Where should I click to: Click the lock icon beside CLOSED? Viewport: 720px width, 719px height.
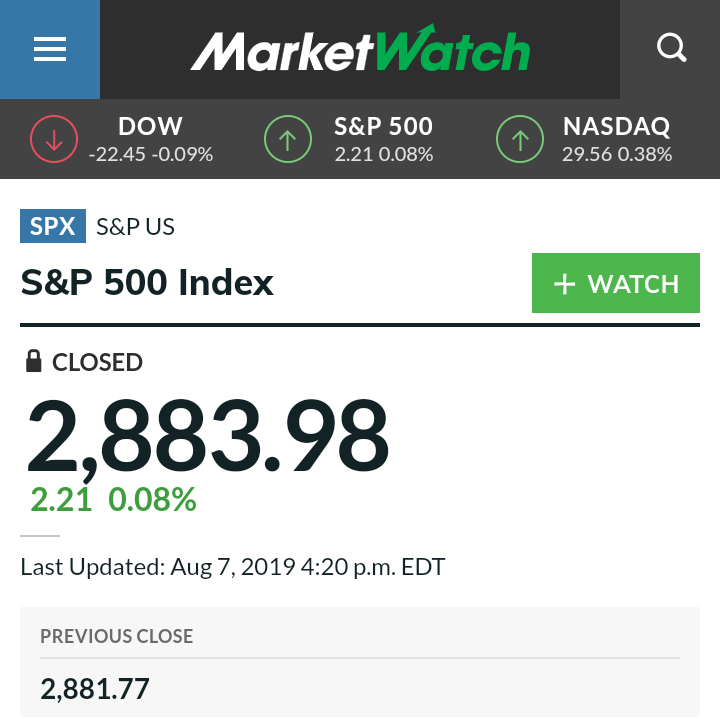coord(34,361)
